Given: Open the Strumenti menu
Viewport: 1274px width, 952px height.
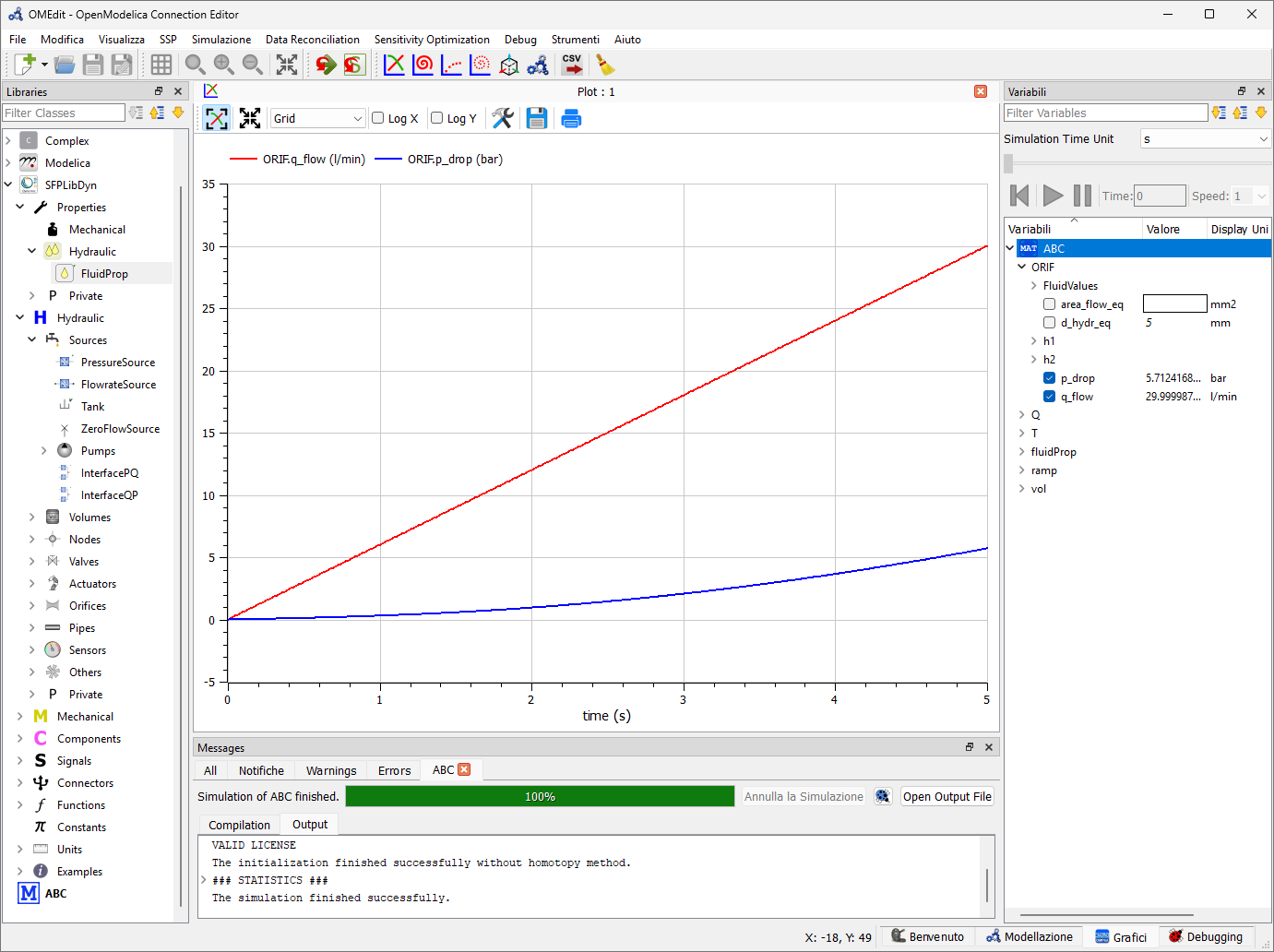Looking at the screenshot, I should [x=576, y=40].
